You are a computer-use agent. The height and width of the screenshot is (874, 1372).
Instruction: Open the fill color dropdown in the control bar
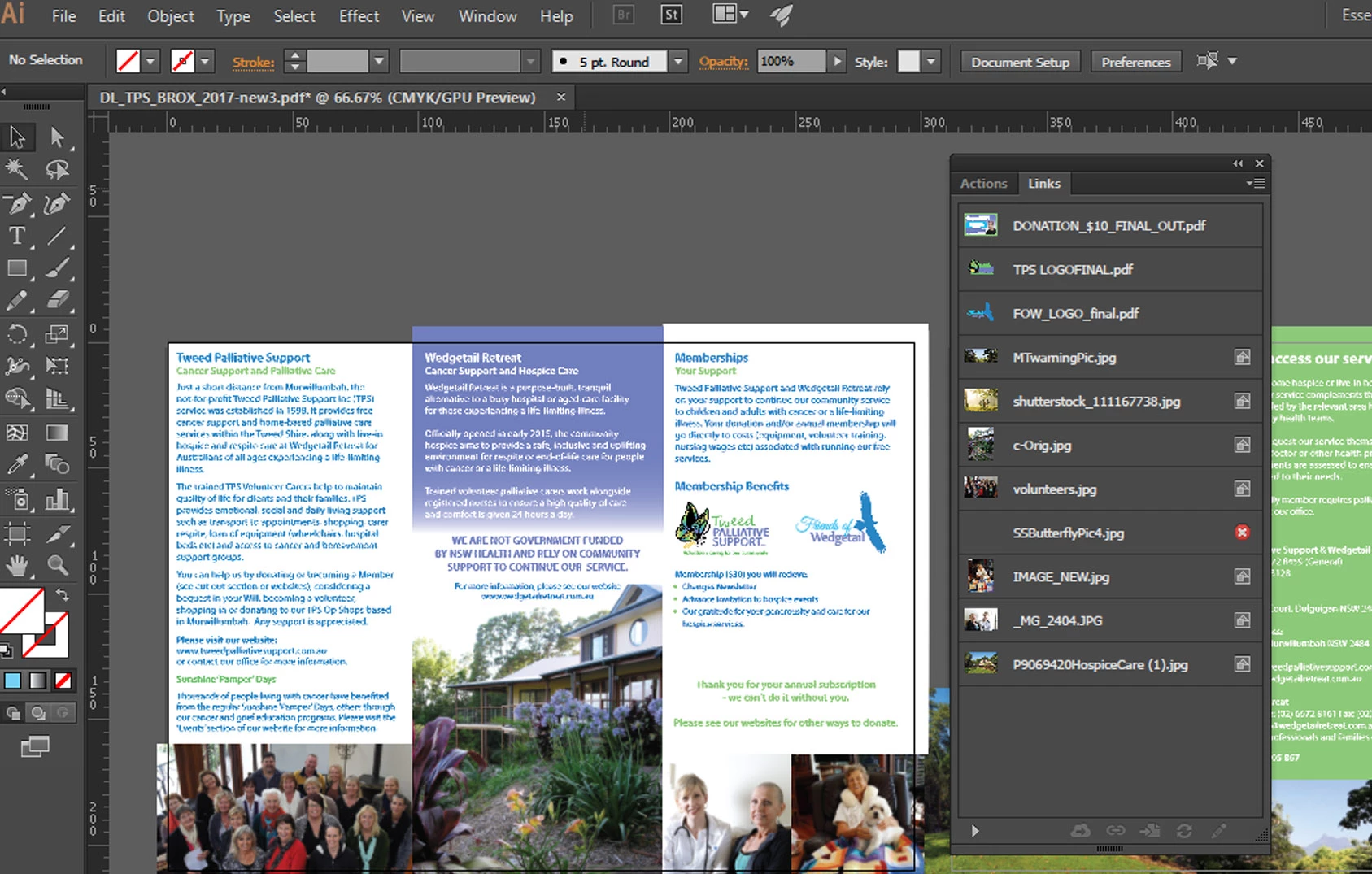[x=150, y=61]
